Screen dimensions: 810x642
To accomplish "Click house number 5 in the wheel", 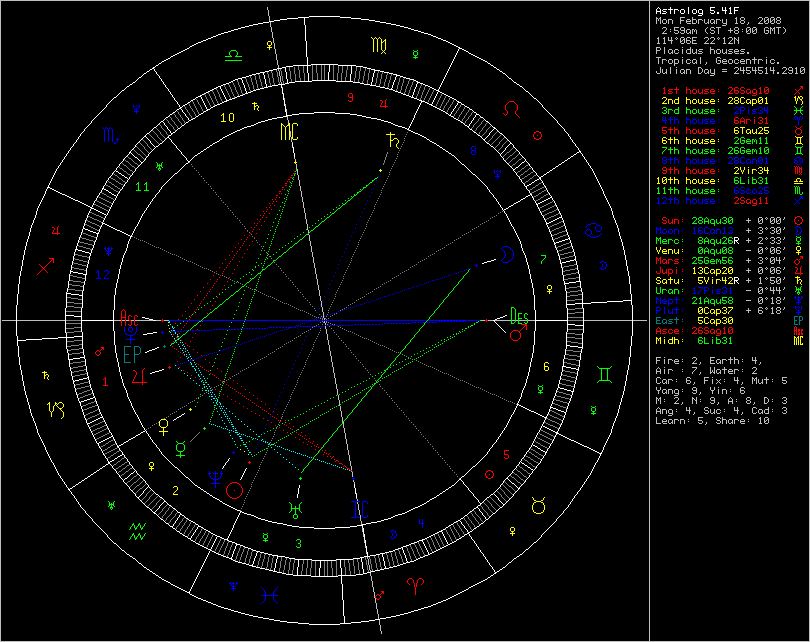I will tap(506, 455).
